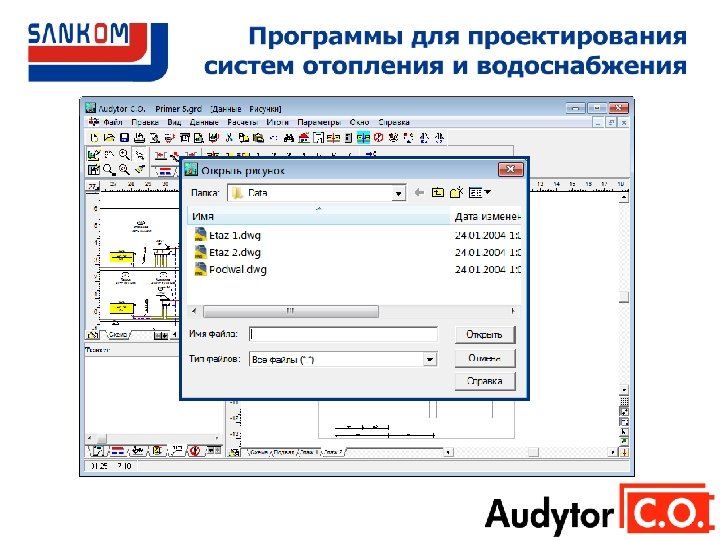Open the Справка menu
The width and height of the screenshot is (720, 540).
pyautogui.click(x=394, y=122)
